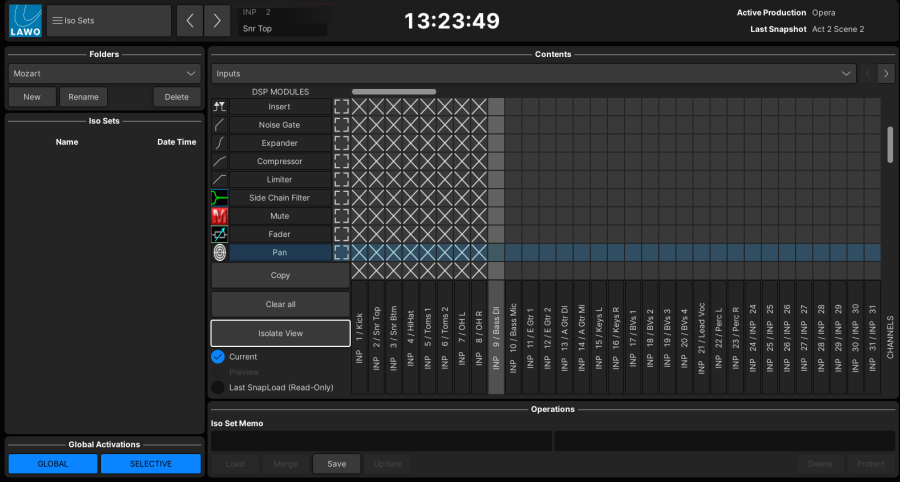Click the Compressor curve icon

(x=219, y=161)
